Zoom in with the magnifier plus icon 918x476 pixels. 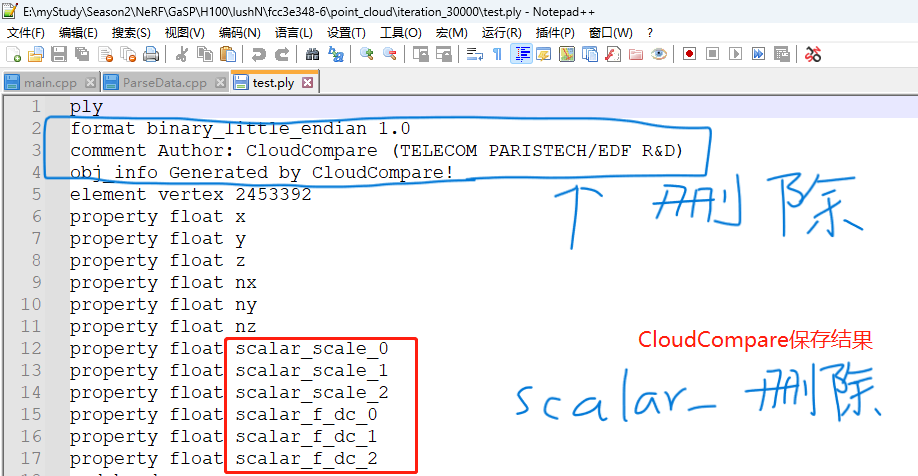[367, 54]
